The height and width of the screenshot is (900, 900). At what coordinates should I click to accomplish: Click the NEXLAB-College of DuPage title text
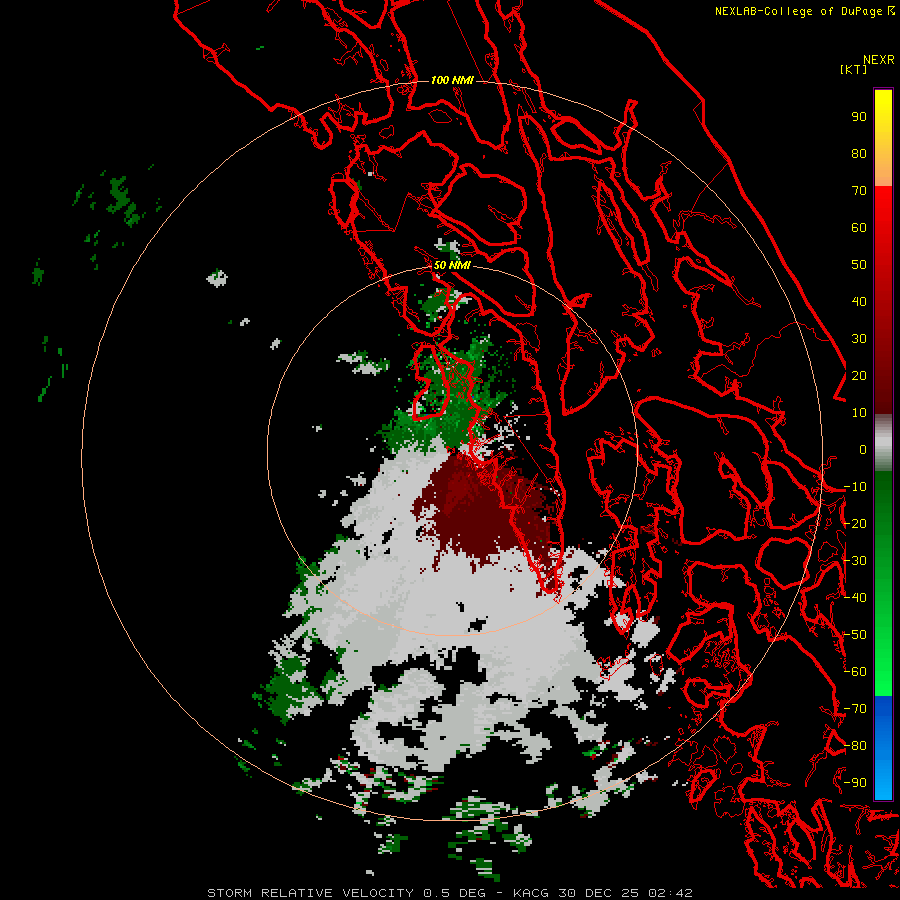point(798,11)
